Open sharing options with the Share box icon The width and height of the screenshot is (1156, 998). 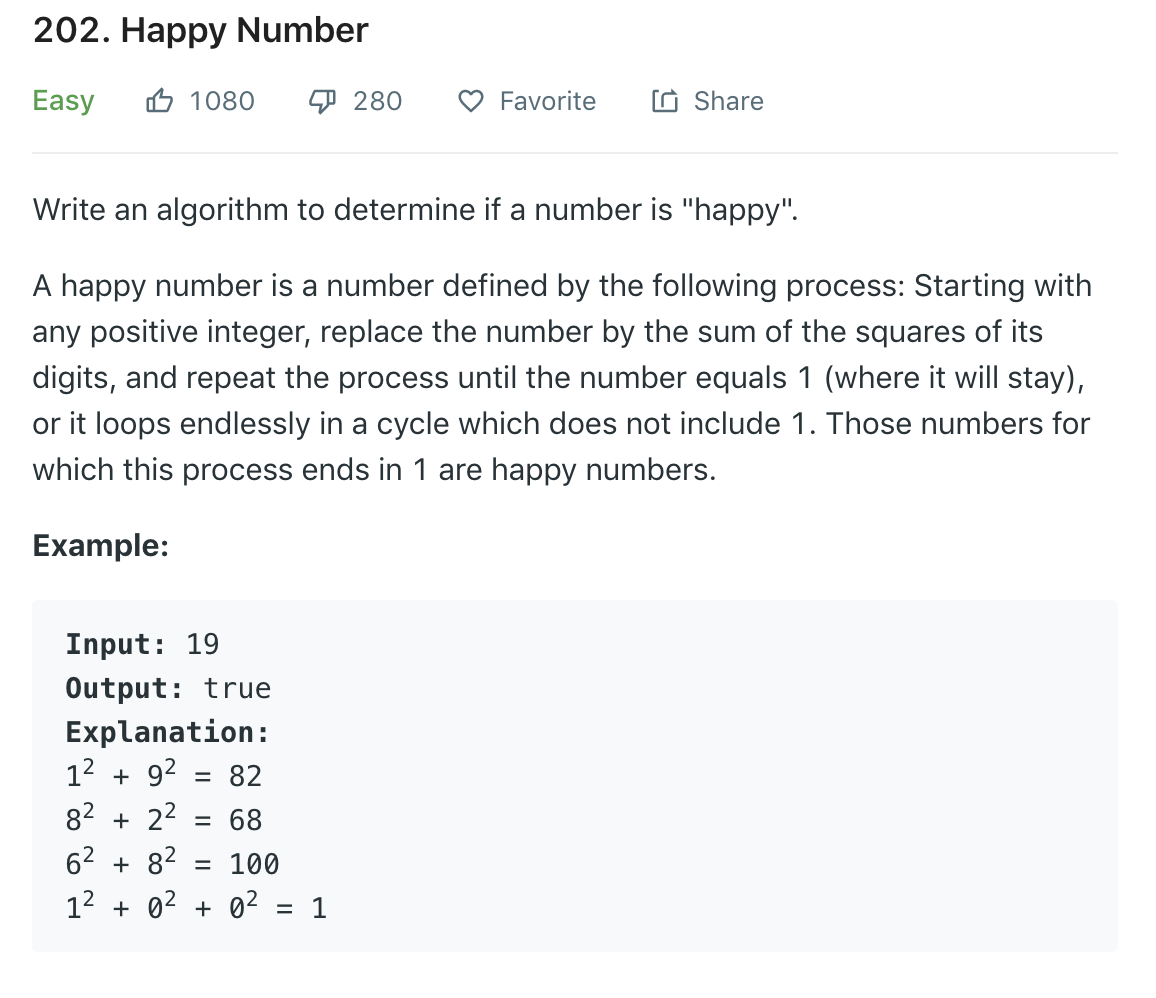click(x=664, y=100)
